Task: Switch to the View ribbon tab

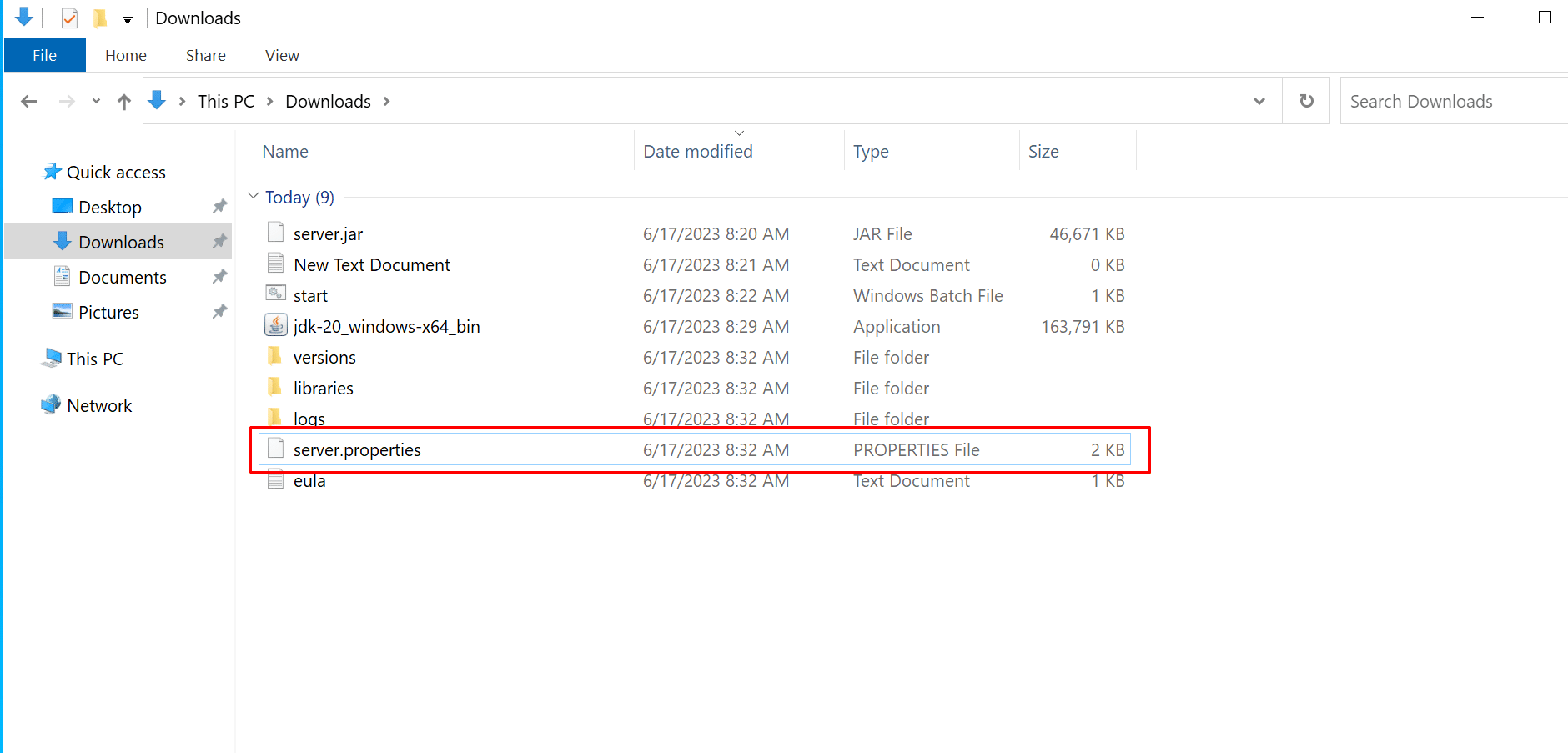Action: [282, 55]
